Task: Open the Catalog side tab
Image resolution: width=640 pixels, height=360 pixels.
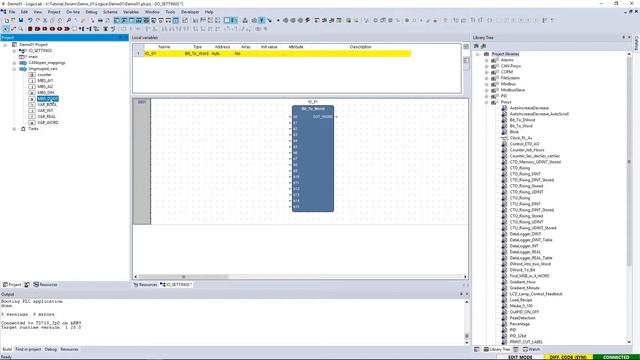Action: pos(636,43)
